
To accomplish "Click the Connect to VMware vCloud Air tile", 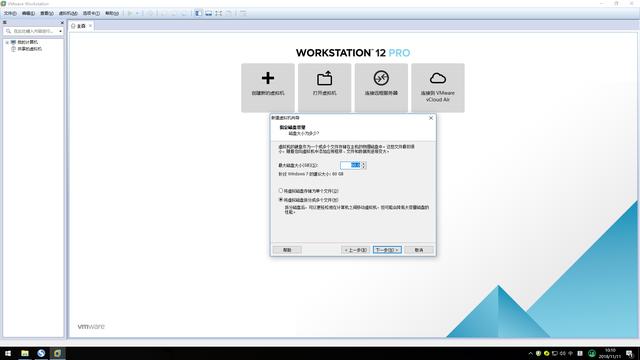I will 438,87.
